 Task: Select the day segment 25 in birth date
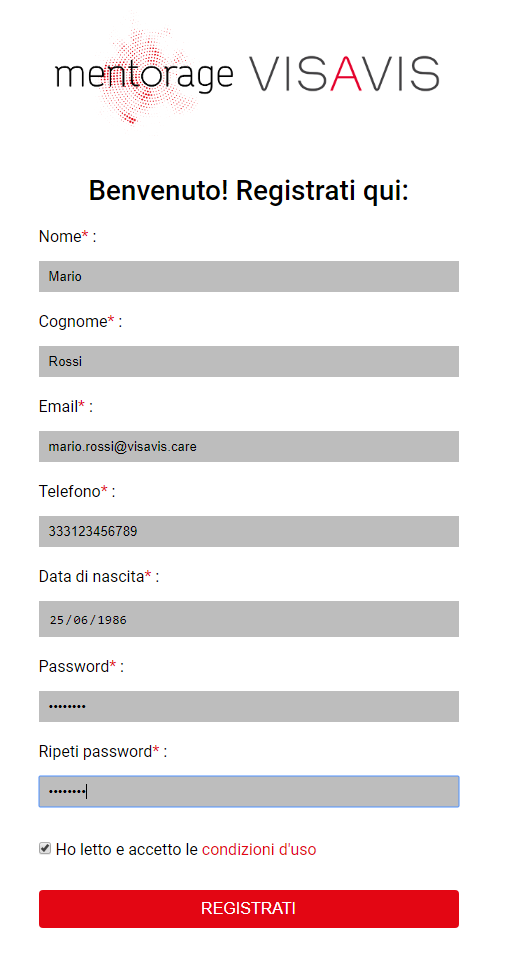[57, 619]
